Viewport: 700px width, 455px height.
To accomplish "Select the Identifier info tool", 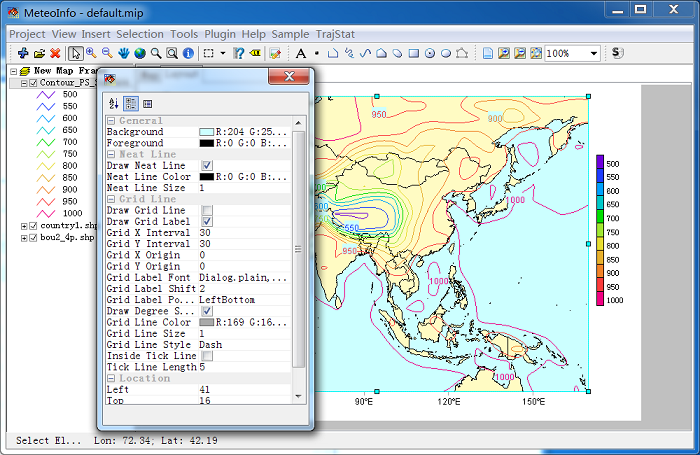I will [188, 53].
